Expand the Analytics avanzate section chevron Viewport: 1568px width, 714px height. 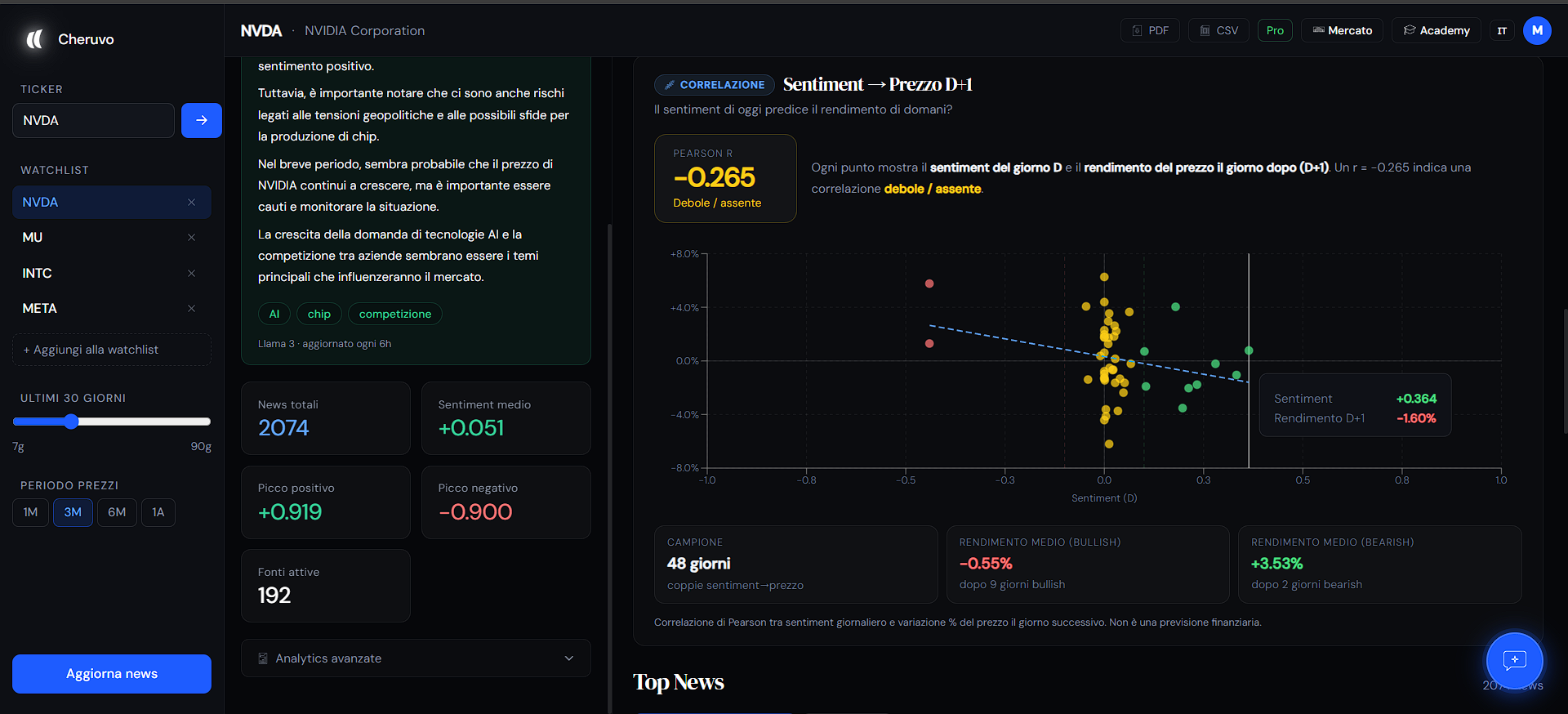569,658
